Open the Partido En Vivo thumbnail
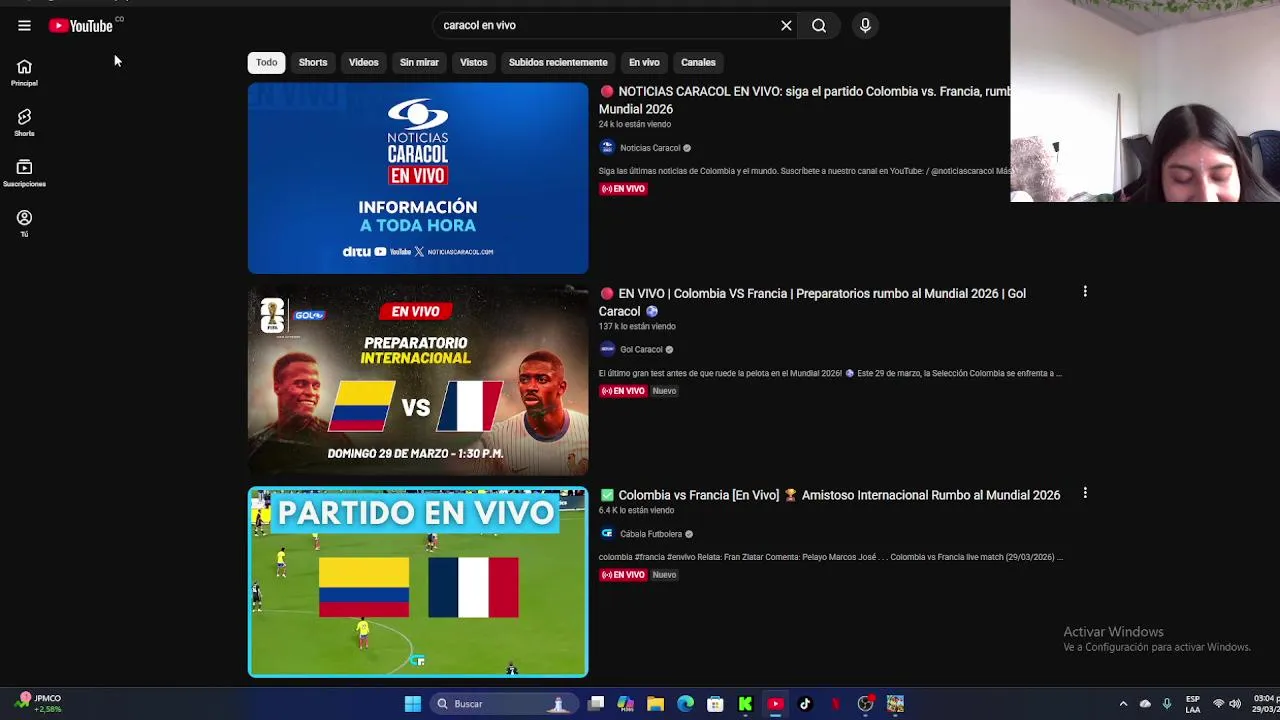 [x=418, y=582]
